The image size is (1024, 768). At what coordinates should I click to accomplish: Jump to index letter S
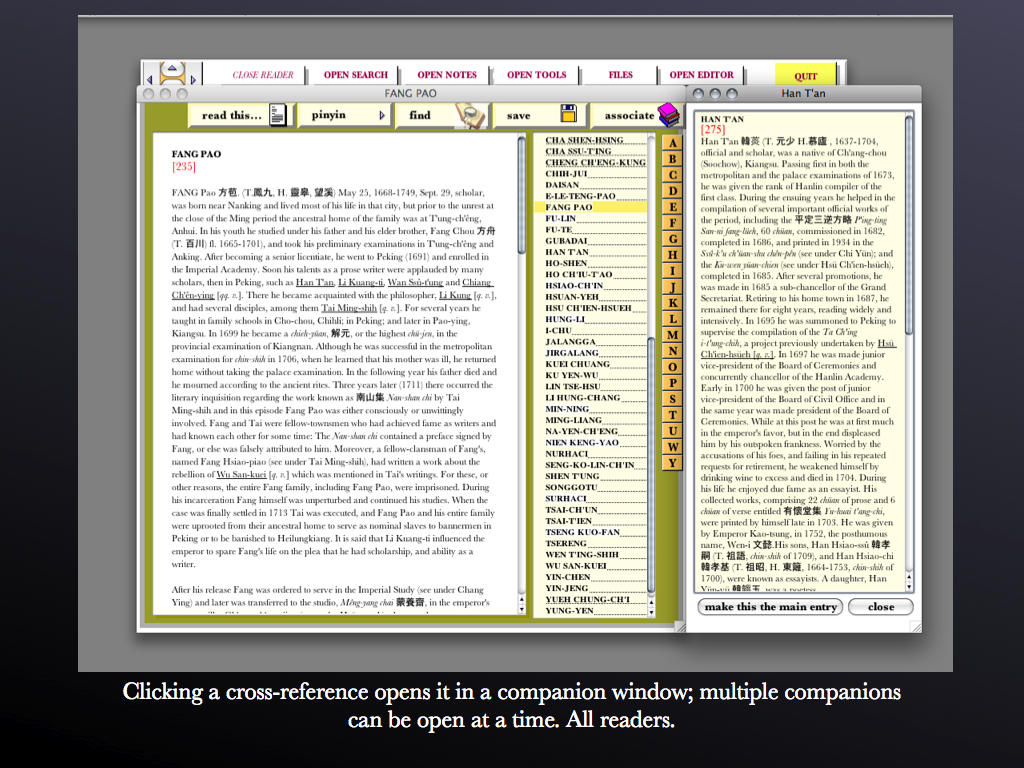[x=672, y=399]
